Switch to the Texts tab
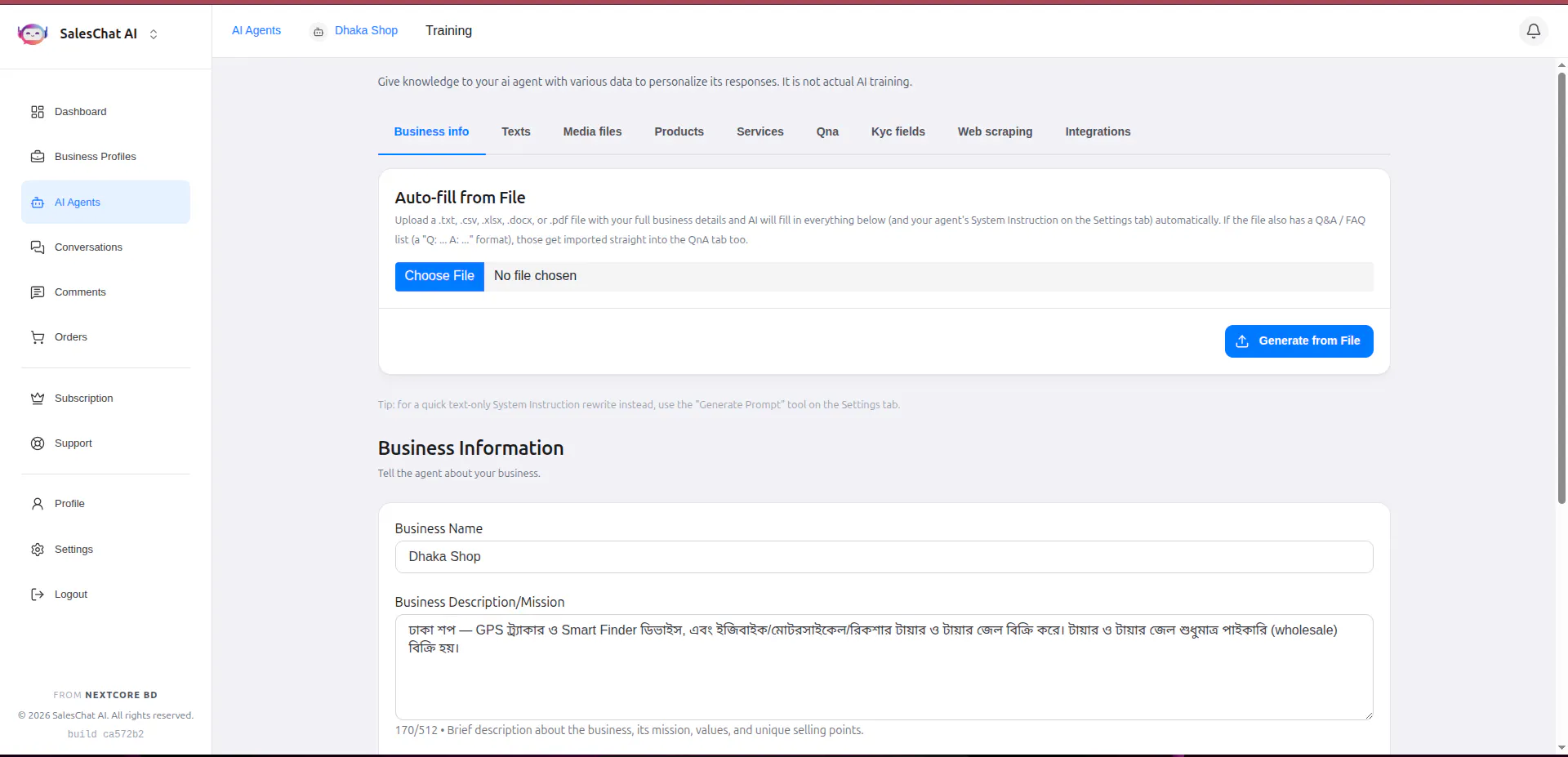1568x757 pixels. coord(516,131)
